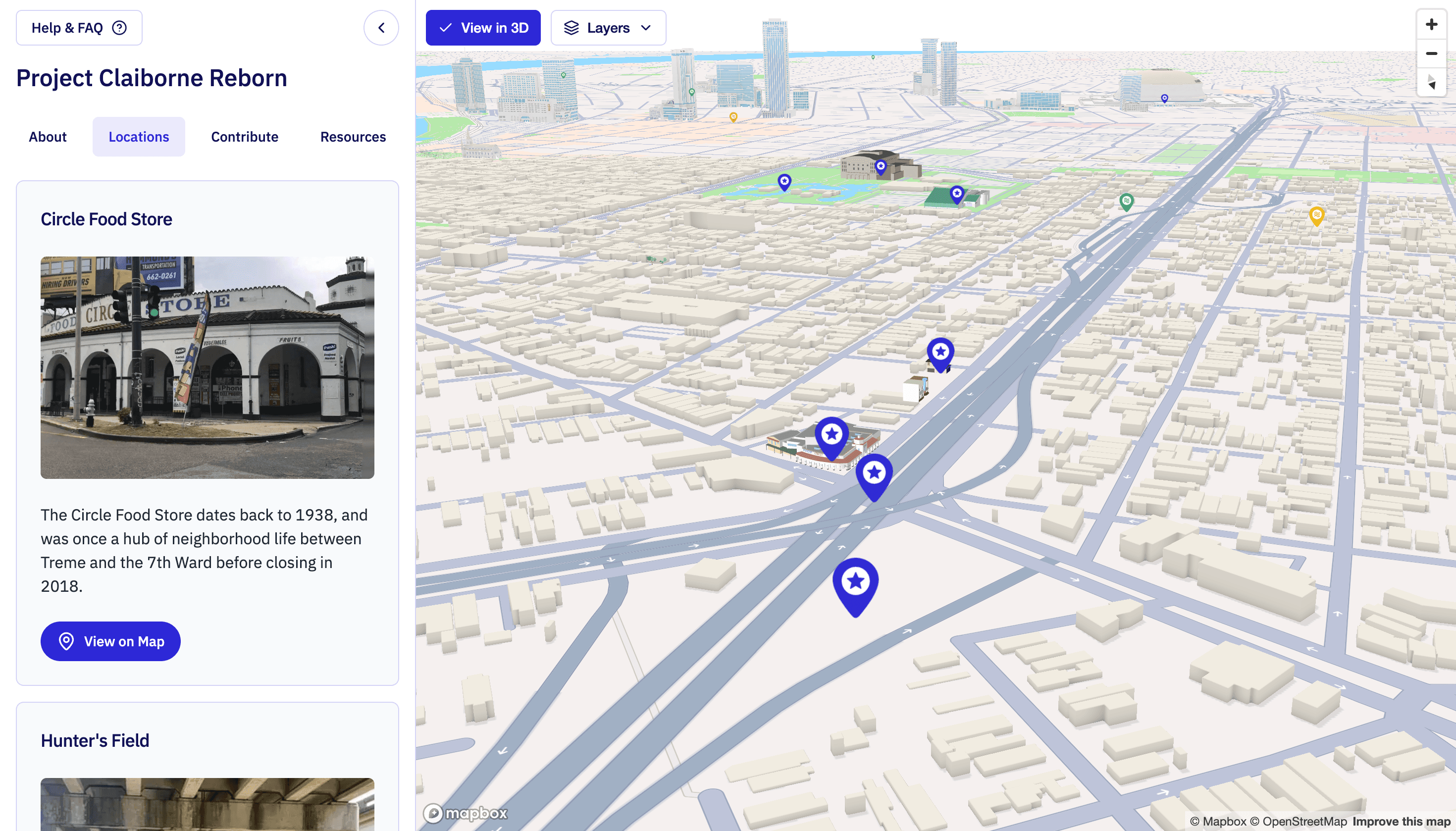
Task: Select the yellow pin east of the highway
Action: click(1317, 216)
